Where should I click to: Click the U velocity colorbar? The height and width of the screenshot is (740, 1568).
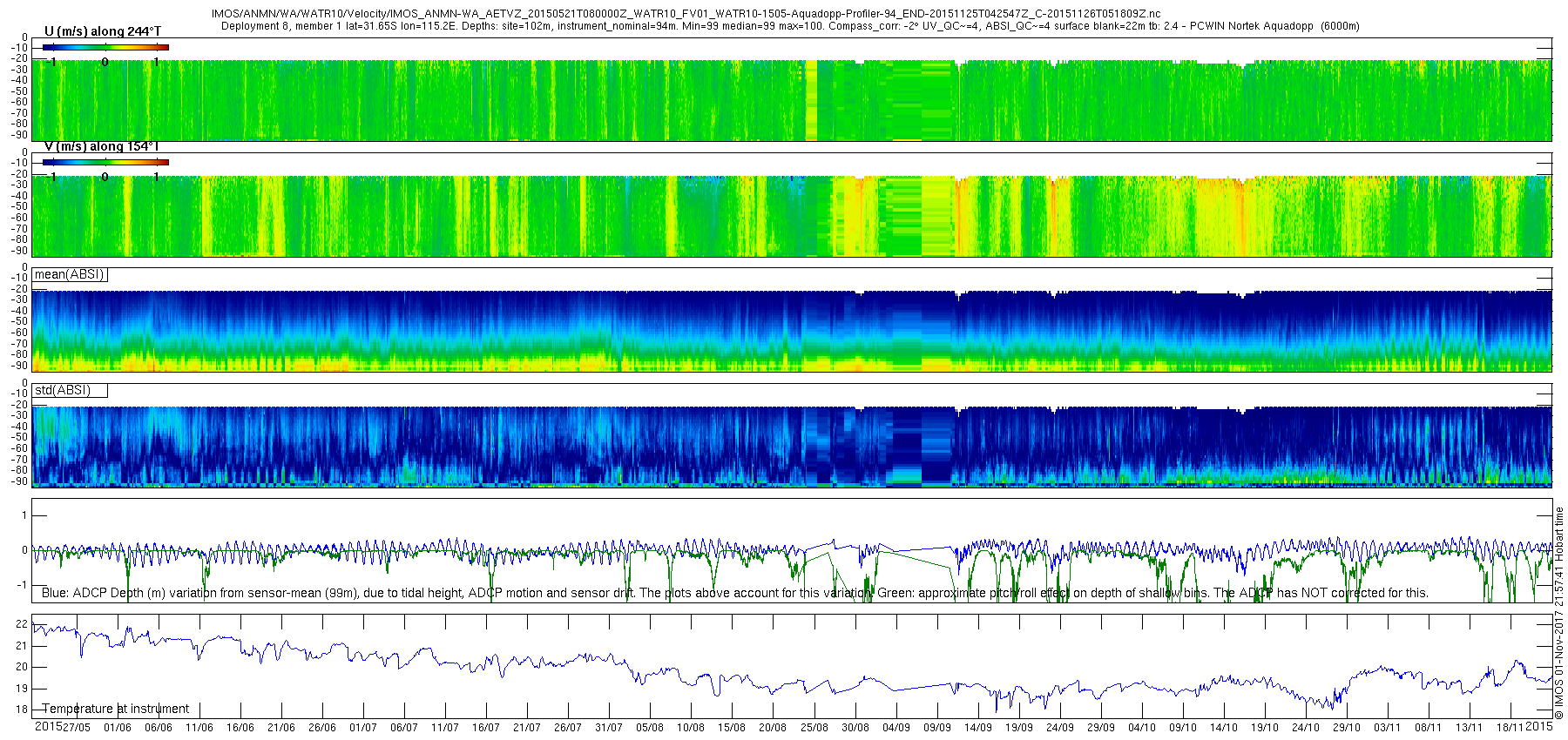coord(105,47)
